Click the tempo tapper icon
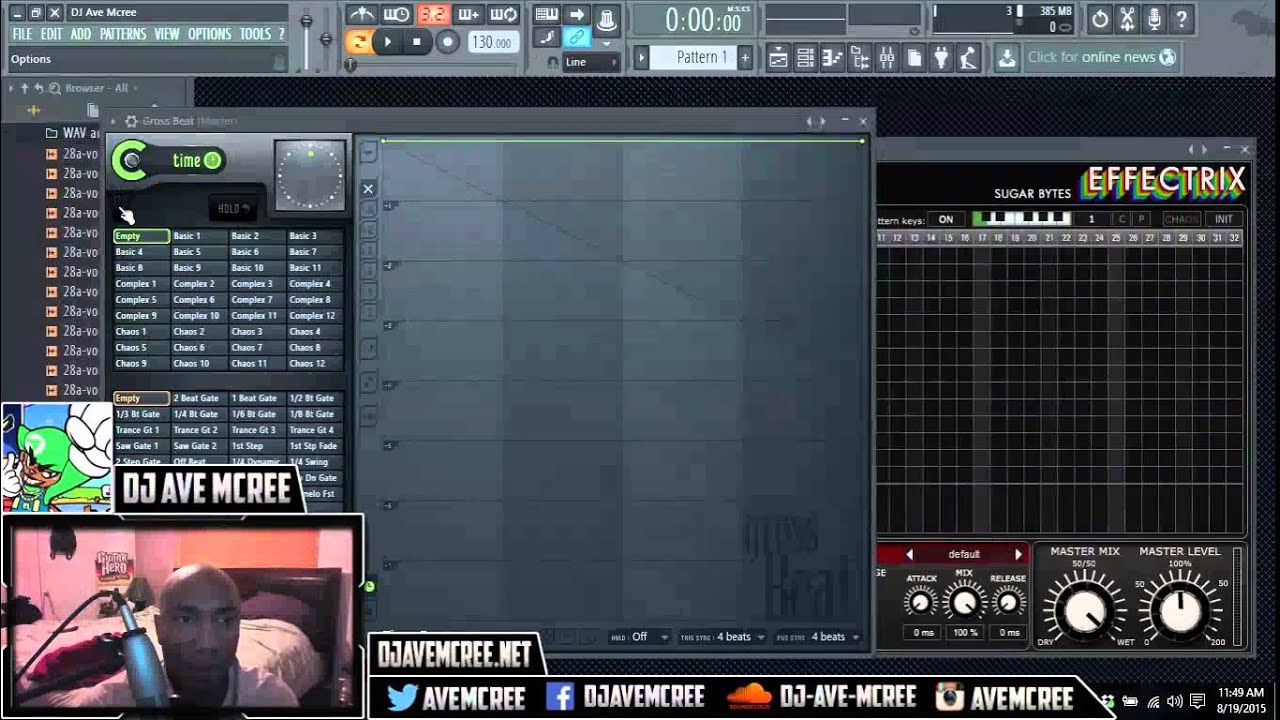1280x720 pixels. tap(967, 59)
